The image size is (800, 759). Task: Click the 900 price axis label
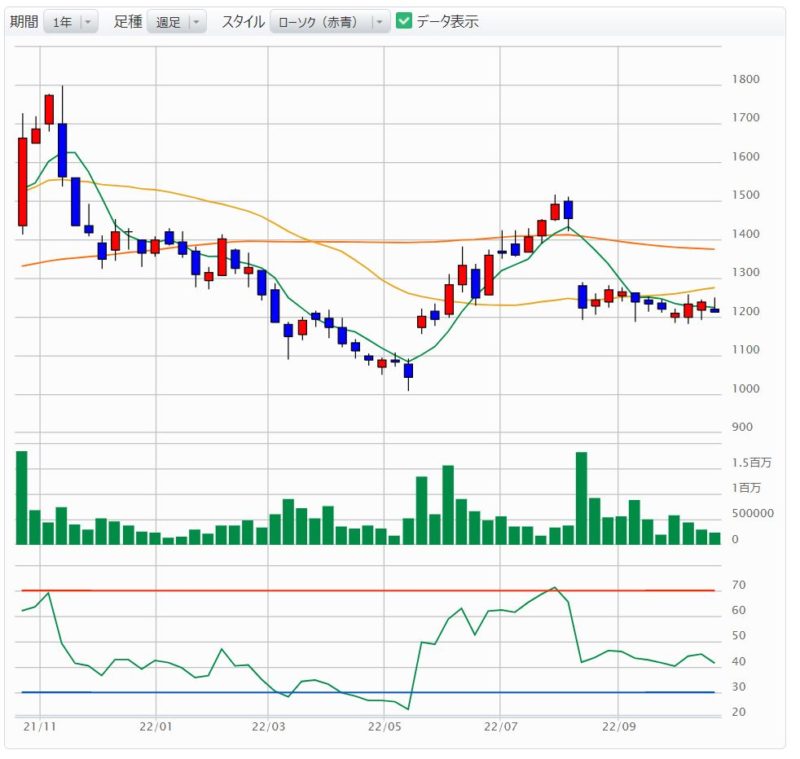click(x=742, y=427)
